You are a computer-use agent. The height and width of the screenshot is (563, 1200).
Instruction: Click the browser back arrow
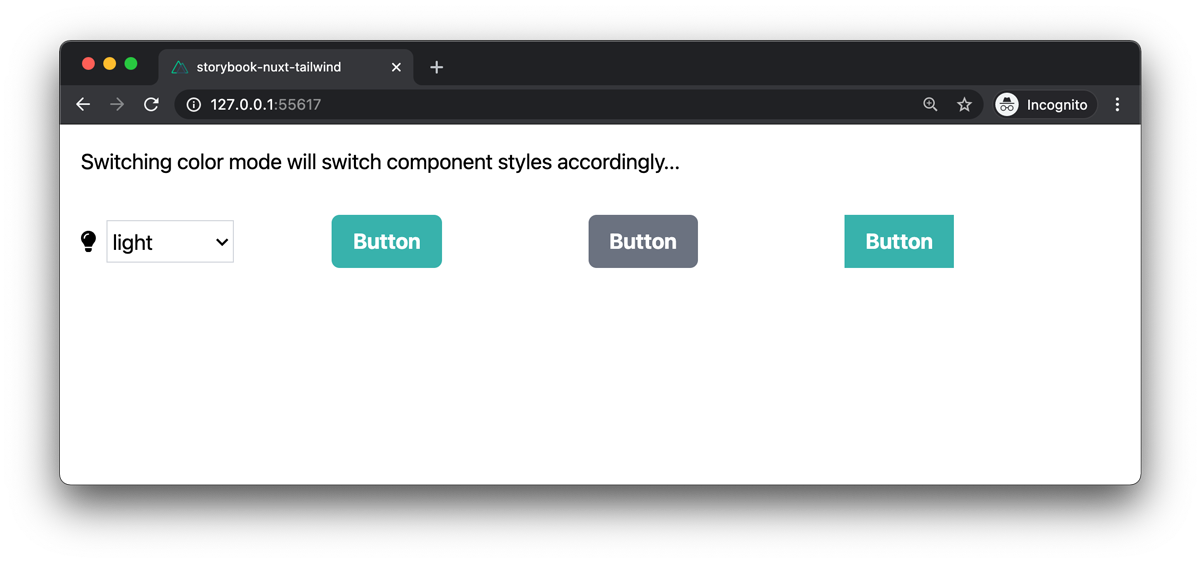(83, 104)
